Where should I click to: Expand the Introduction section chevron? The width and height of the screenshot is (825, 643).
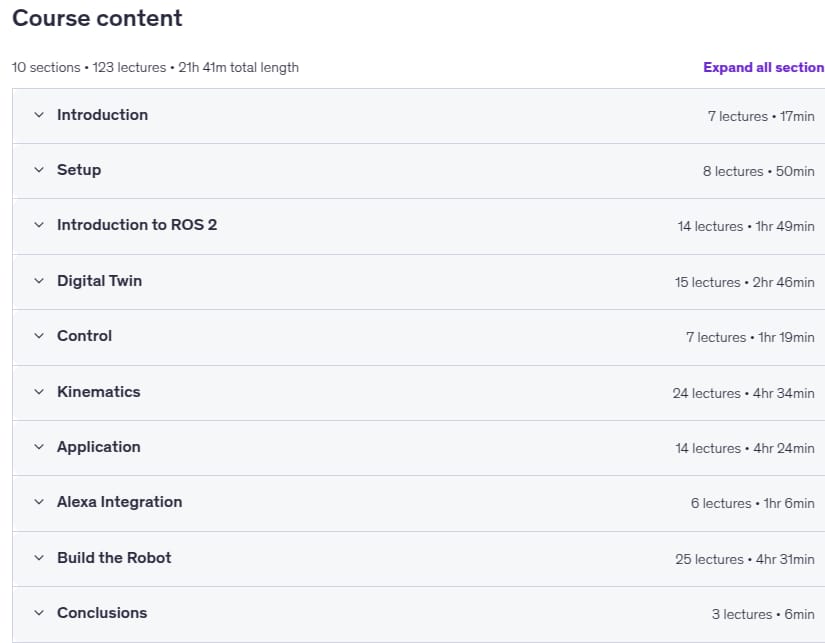(x=39, y=115)
